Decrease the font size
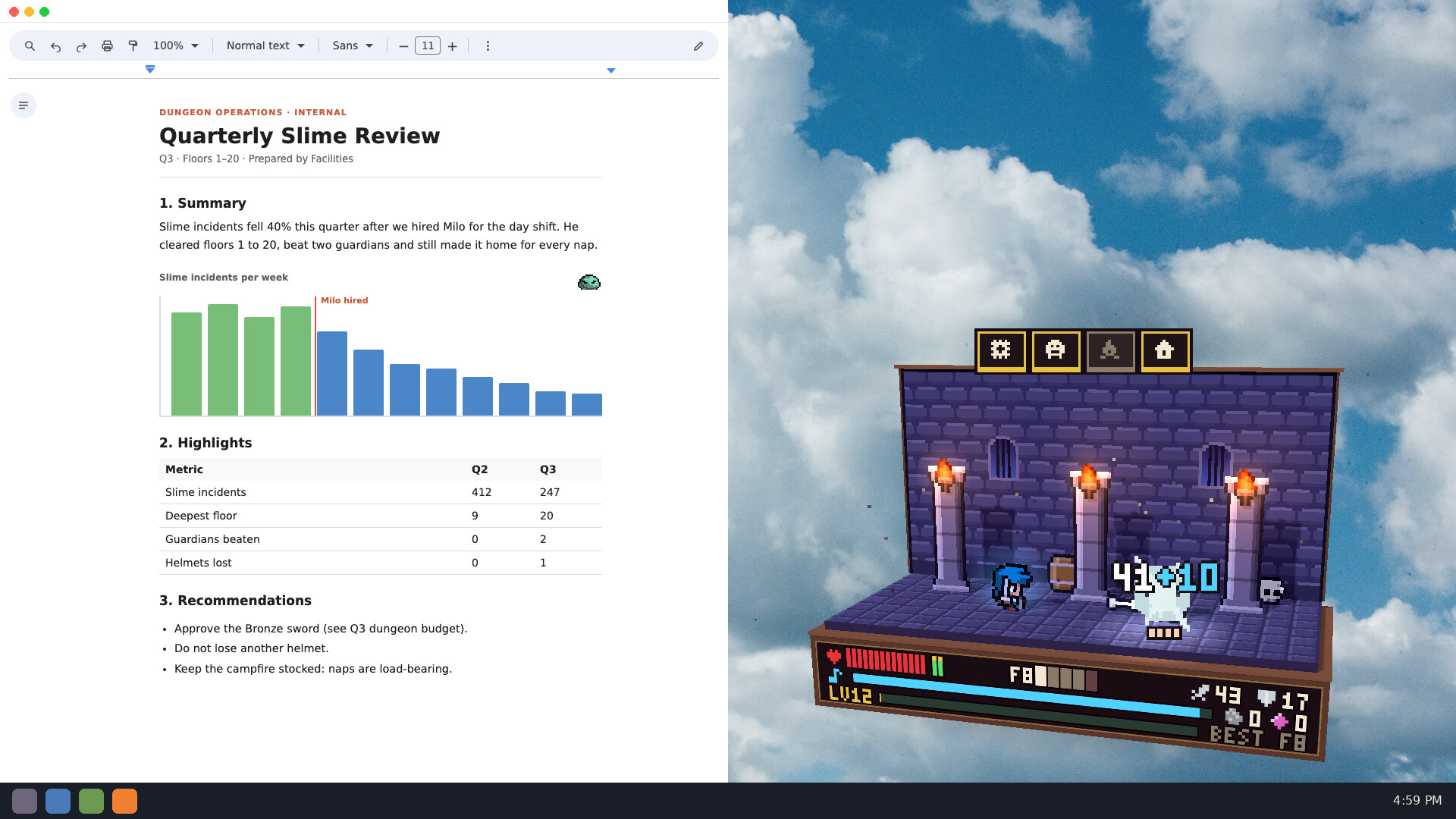Viewport: 1456px width, 819px height. tap(403, 46)
